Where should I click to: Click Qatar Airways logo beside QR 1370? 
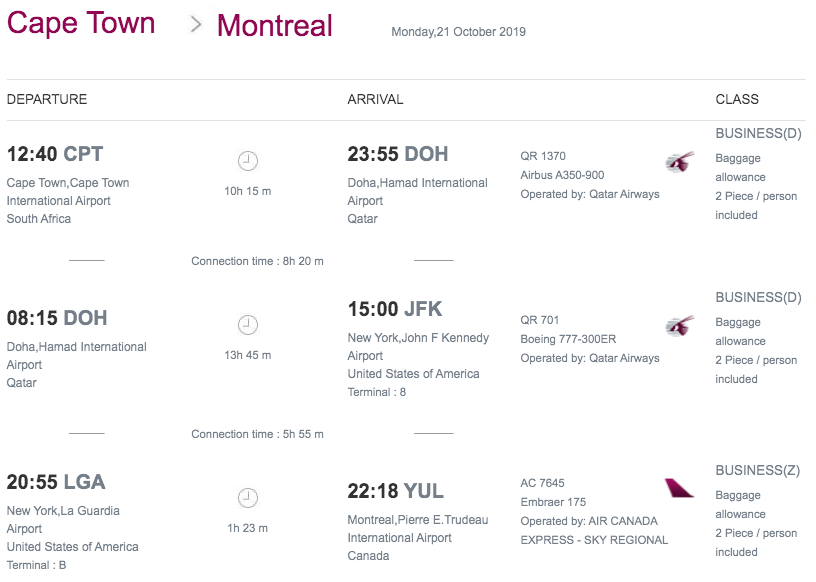click(680, 162)
